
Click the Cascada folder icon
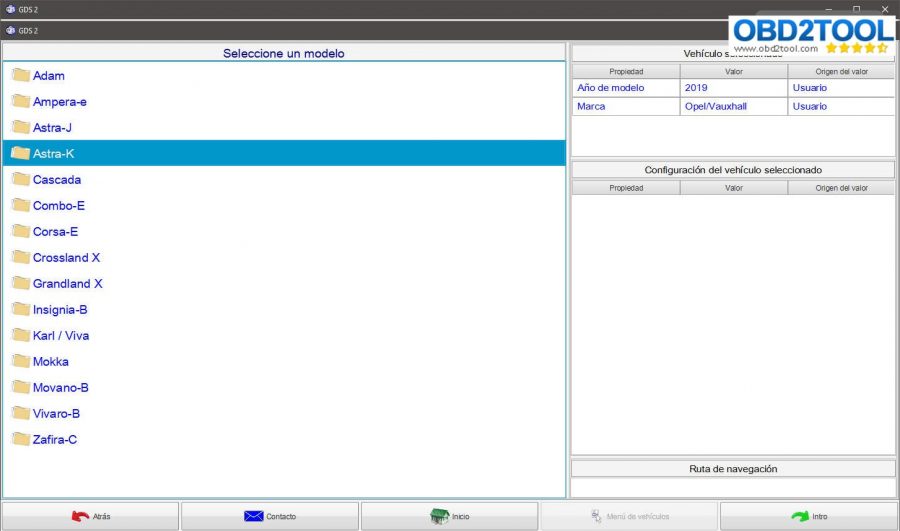[x=21, y=179]
